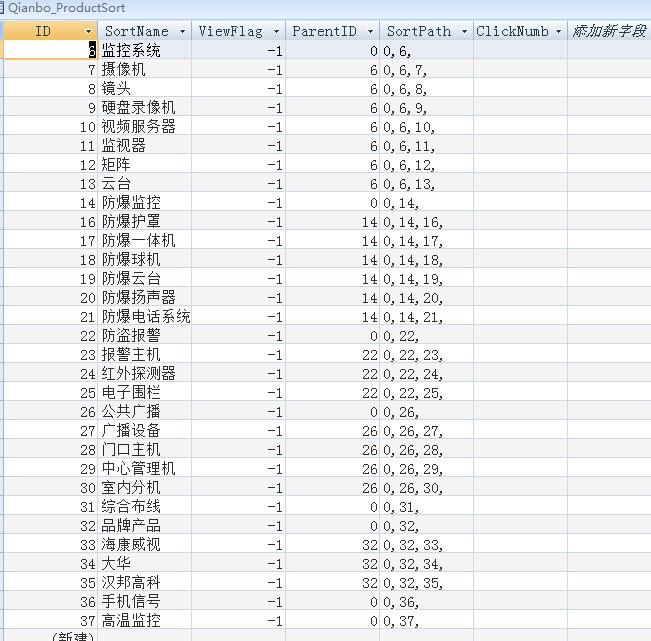
Task: Click the 防爆电话系统 cell
Action: (x=145, y=317)
